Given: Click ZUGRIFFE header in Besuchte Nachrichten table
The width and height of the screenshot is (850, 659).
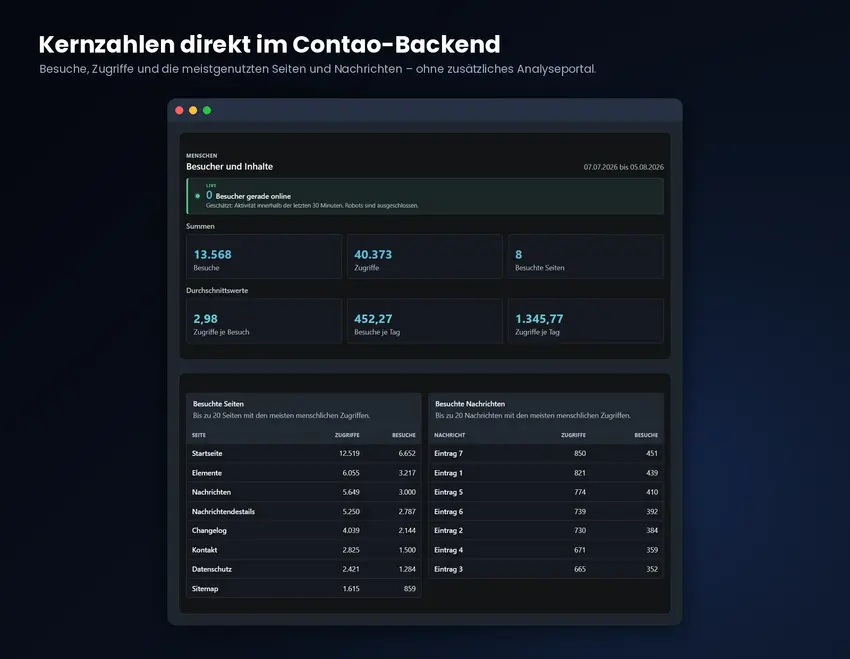Looking at the screenshot, I should tap(574, 435).
